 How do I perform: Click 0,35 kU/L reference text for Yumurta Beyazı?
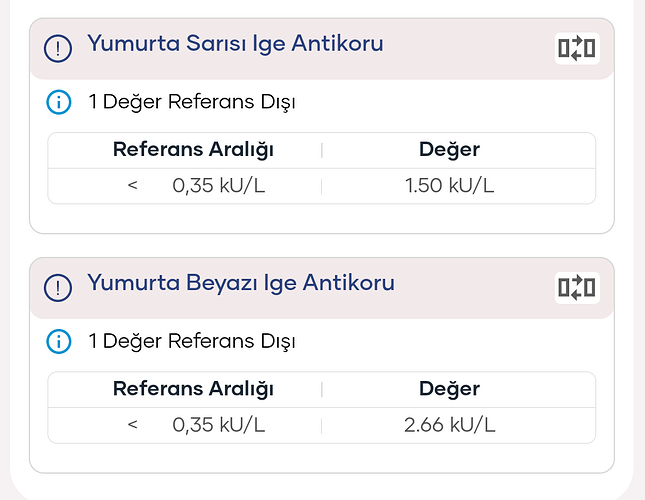218,425
